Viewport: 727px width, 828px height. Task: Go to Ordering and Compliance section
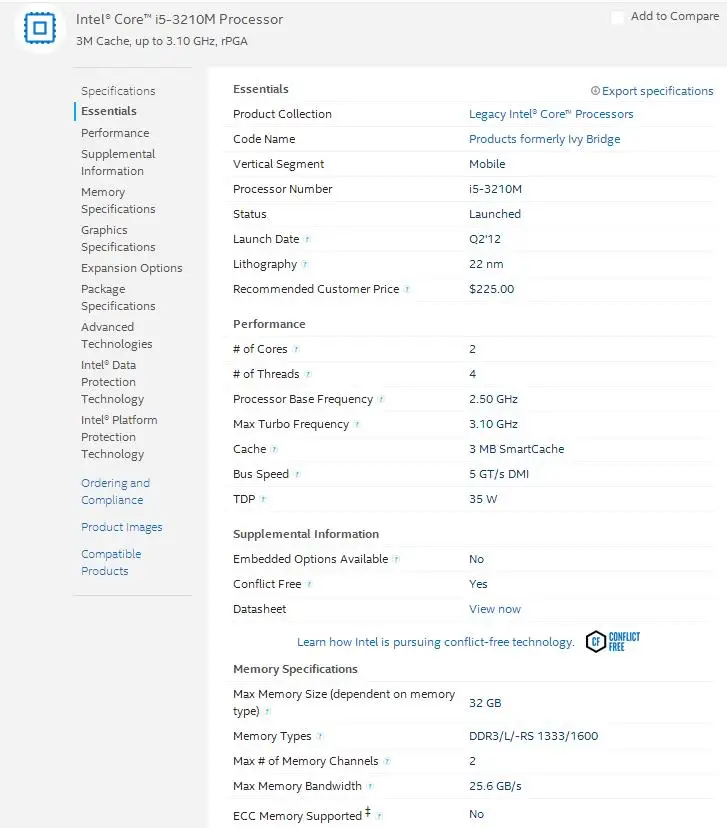point(116,492)
